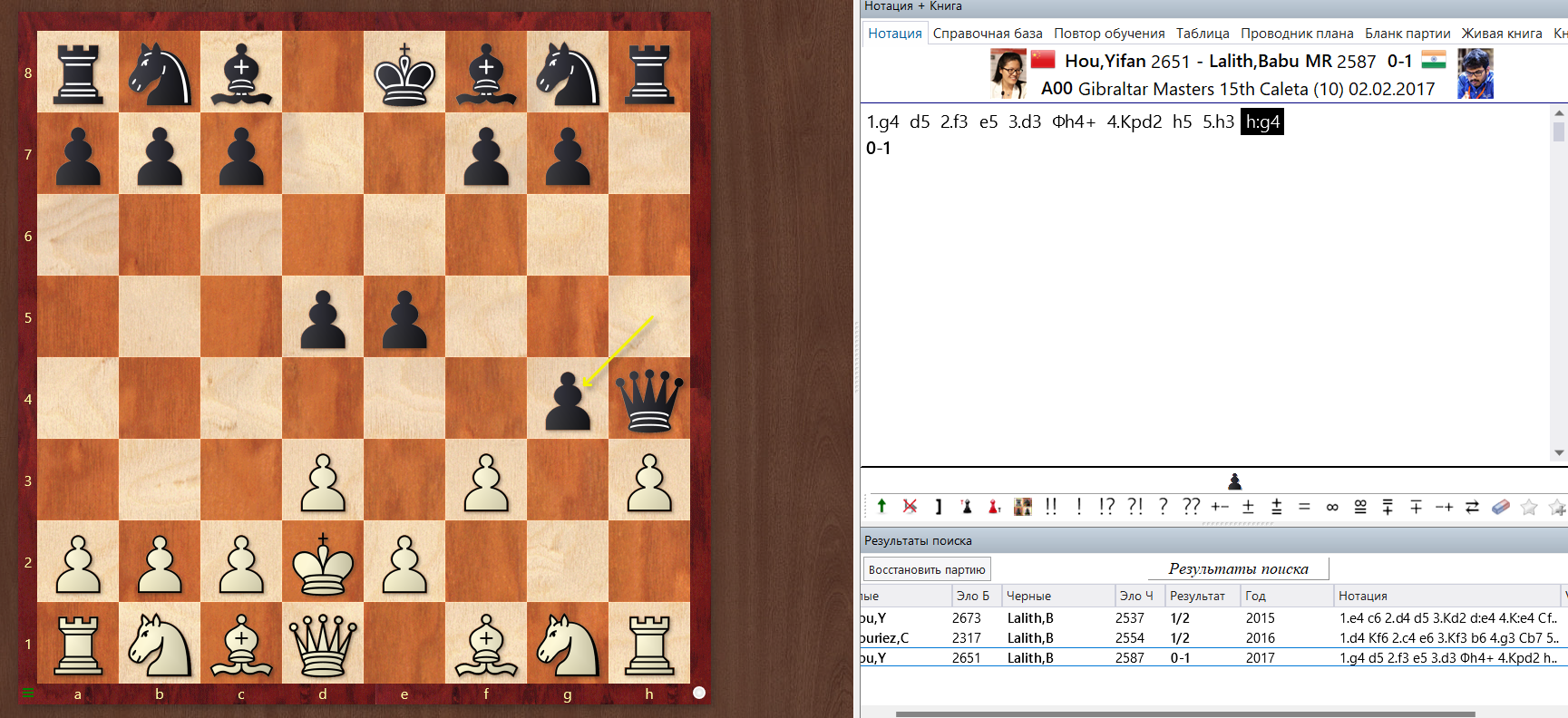Click the black queen on h4
This screenshot has height=718, width=1568.
(x=649, y=399)
